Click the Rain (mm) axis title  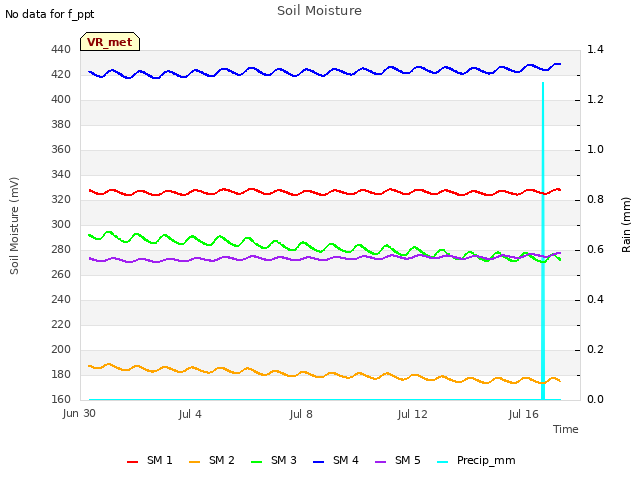click(626, 225)
